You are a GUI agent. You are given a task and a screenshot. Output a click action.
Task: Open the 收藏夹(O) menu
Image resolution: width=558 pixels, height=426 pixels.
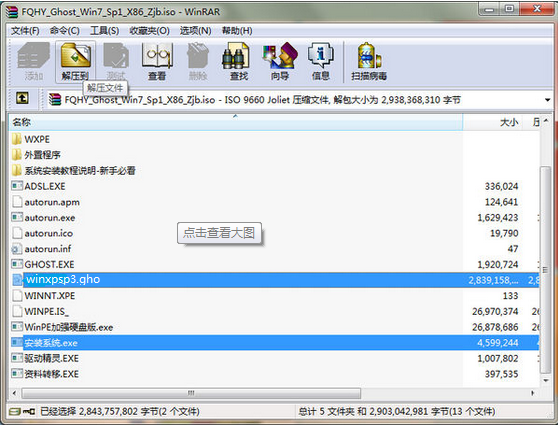pos(149,31)
